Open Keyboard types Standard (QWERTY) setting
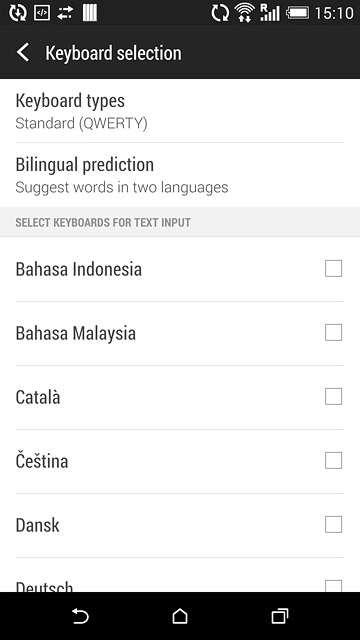The image size is (360, 640). coord(180,111)
